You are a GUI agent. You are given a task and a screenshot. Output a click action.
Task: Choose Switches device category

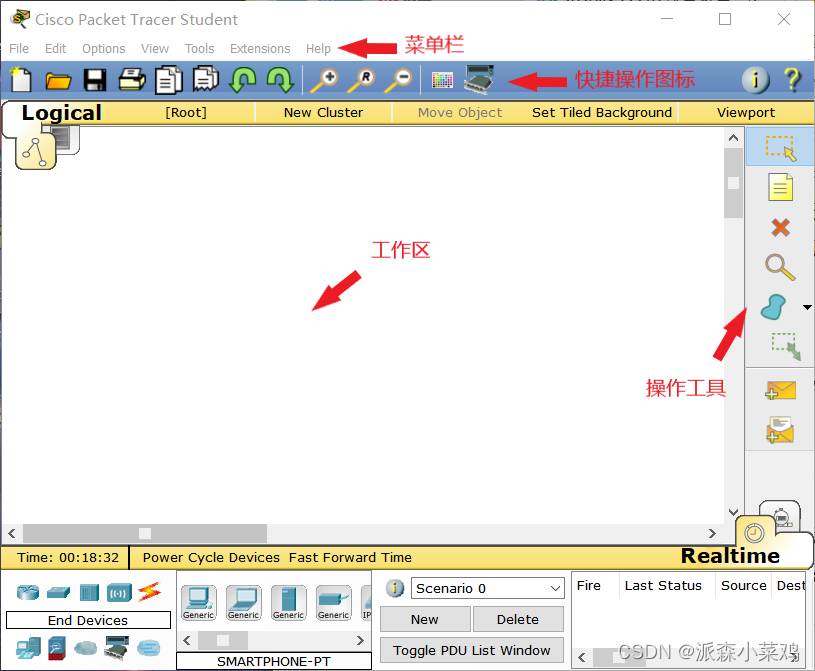pyautogui.click(x=58, y=592)
